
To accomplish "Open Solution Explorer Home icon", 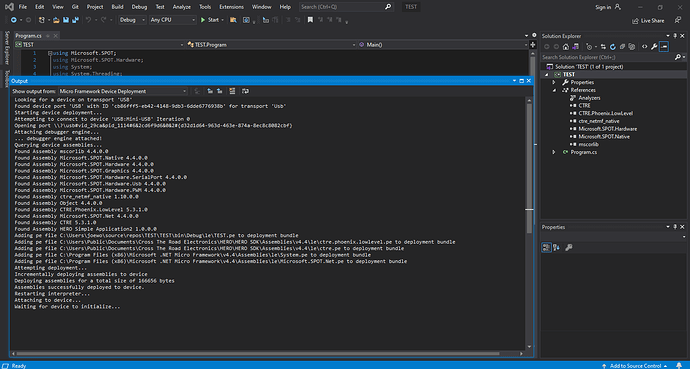I will point(566,47).
